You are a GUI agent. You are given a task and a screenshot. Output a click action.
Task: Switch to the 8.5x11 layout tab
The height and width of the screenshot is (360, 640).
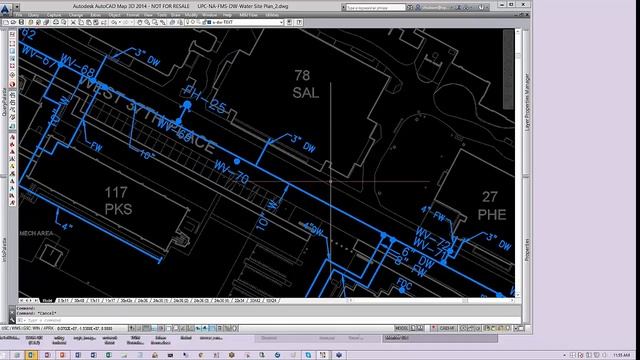[63, 300]
